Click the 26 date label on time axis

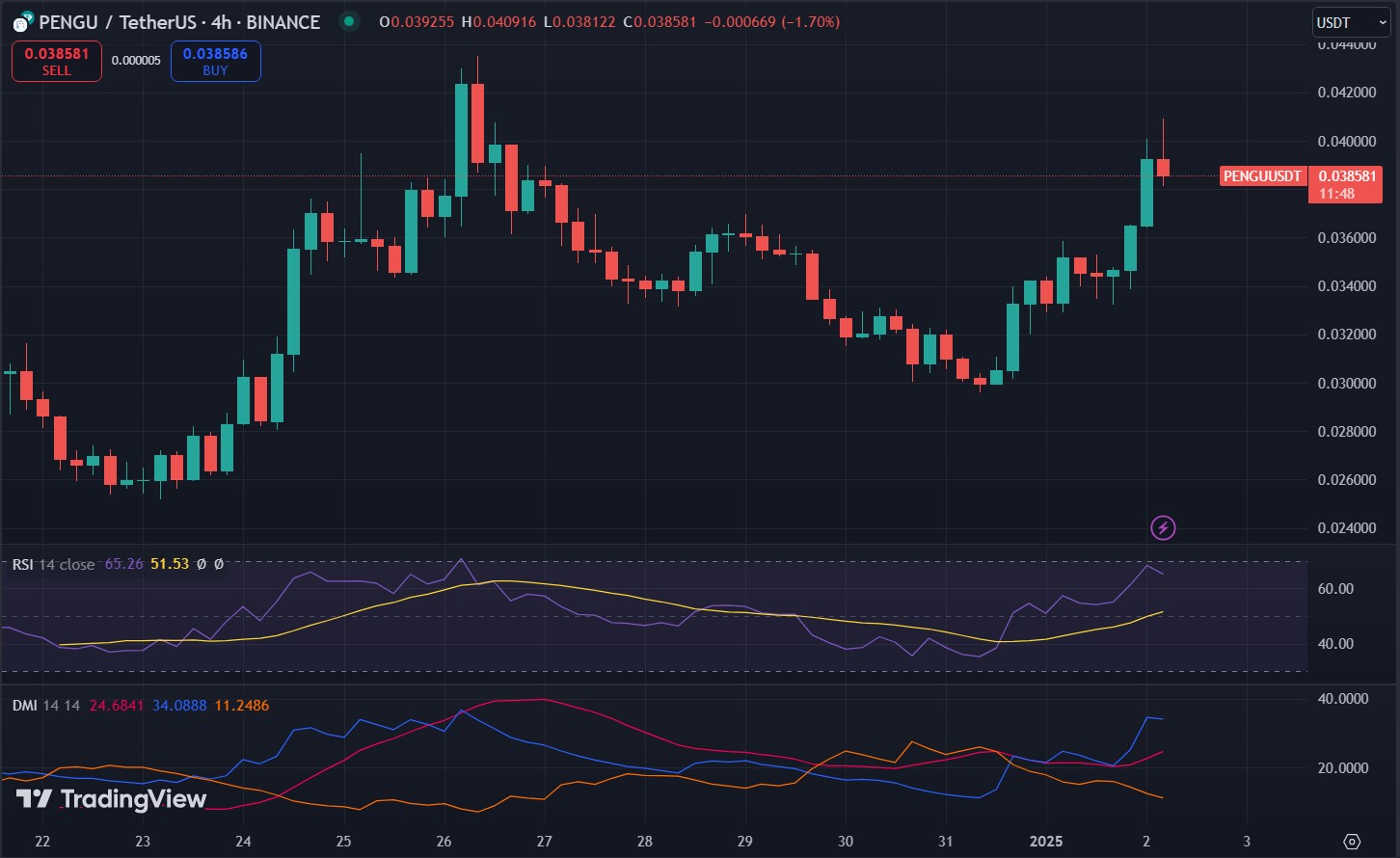444,841
